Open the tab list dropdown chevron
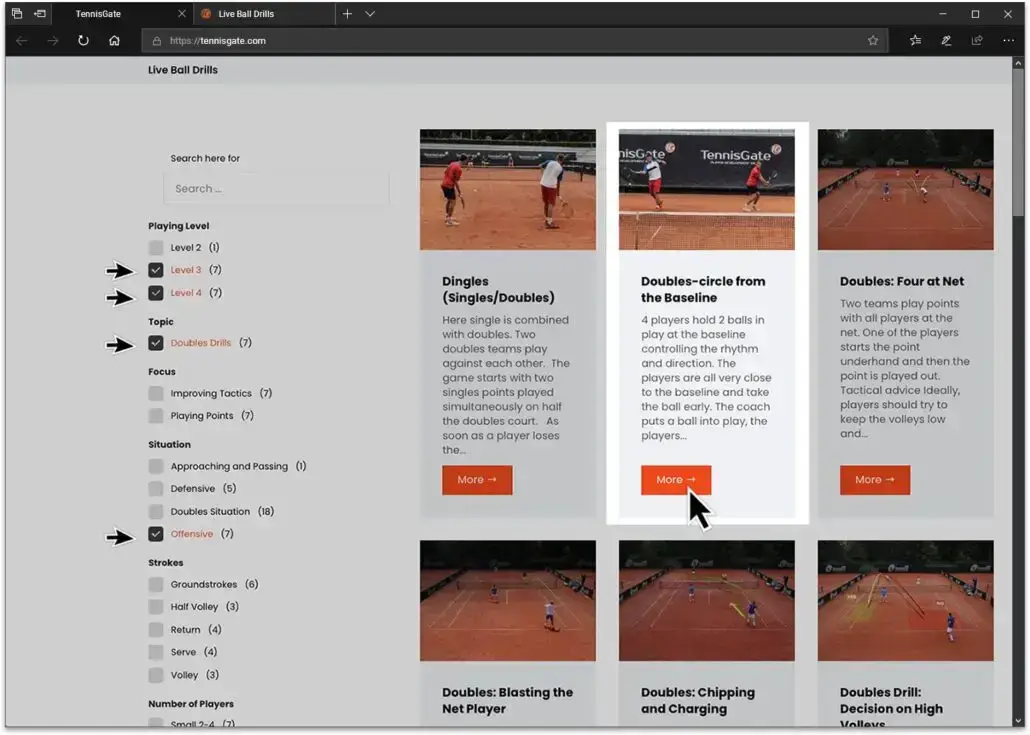Viewport: 1030px width, 735px height. [370, 14]
